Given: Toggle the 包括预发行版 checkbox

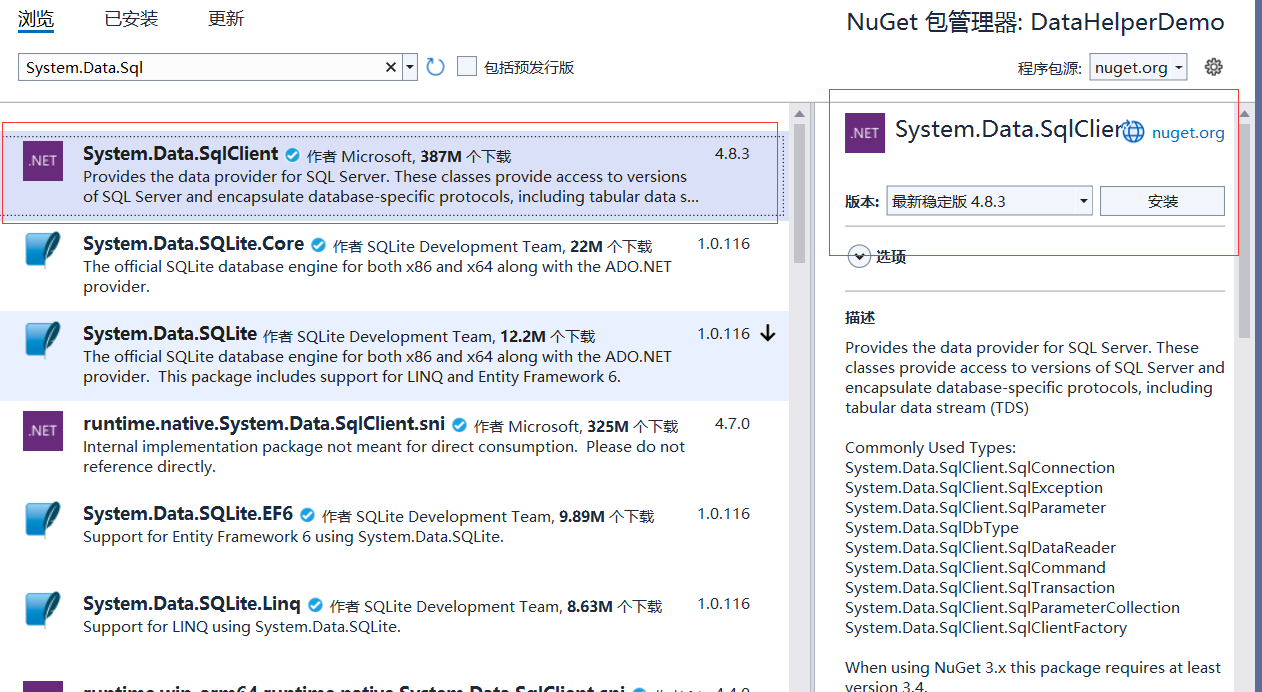Looking at the screenshot, I should point(466,67).
